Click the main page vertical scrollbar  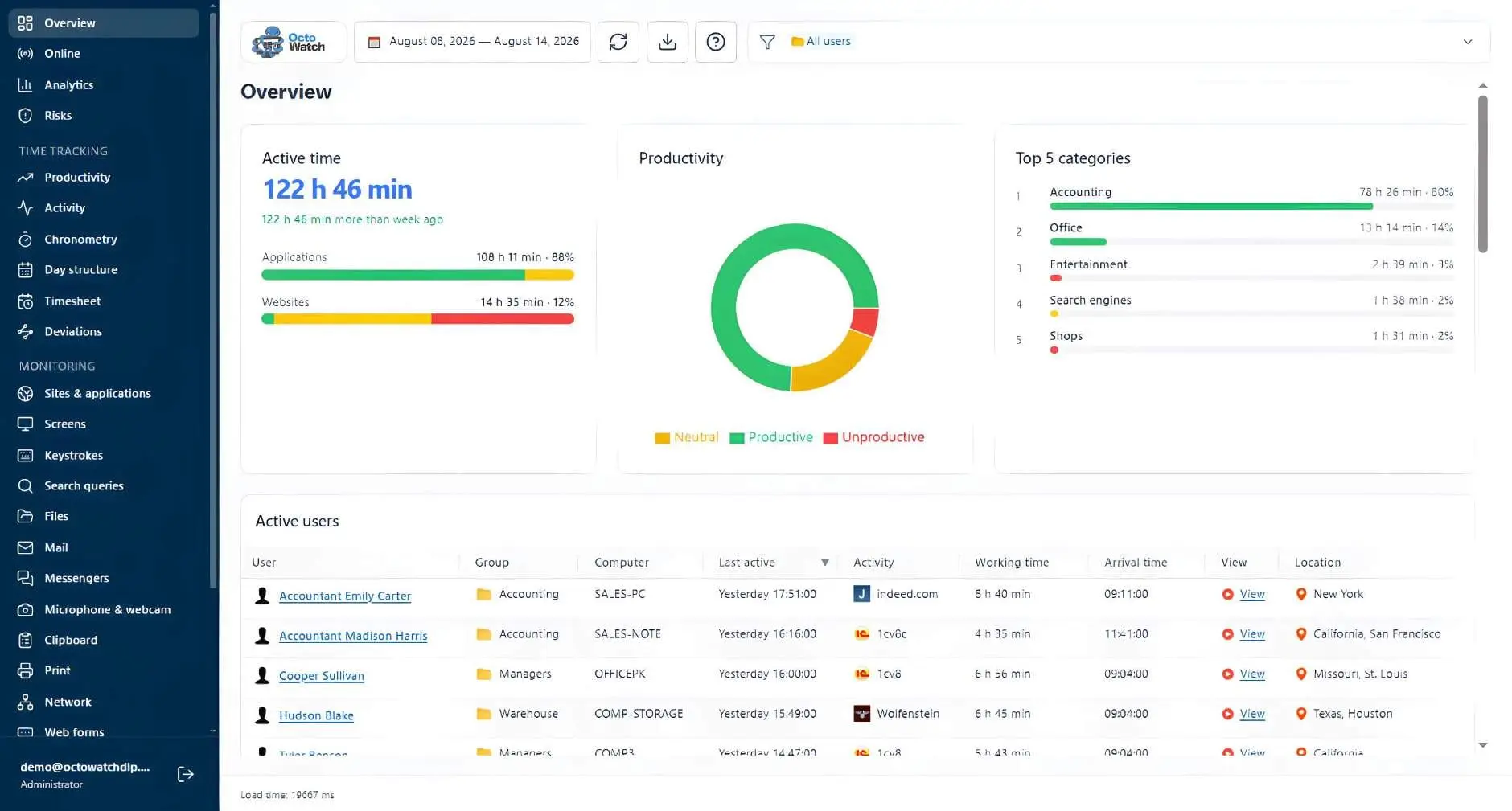(1482, 174)
